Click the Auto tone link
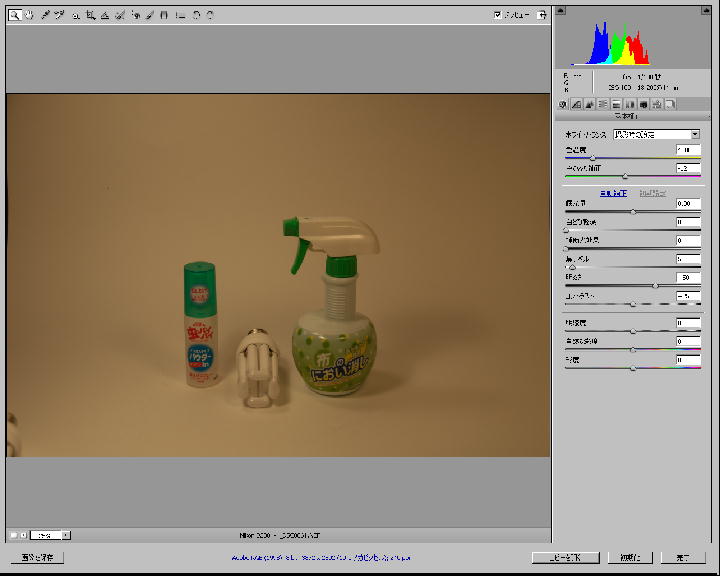Image resolution: width=720 pixels, height=576 pixels. click(x=613, y=192)
